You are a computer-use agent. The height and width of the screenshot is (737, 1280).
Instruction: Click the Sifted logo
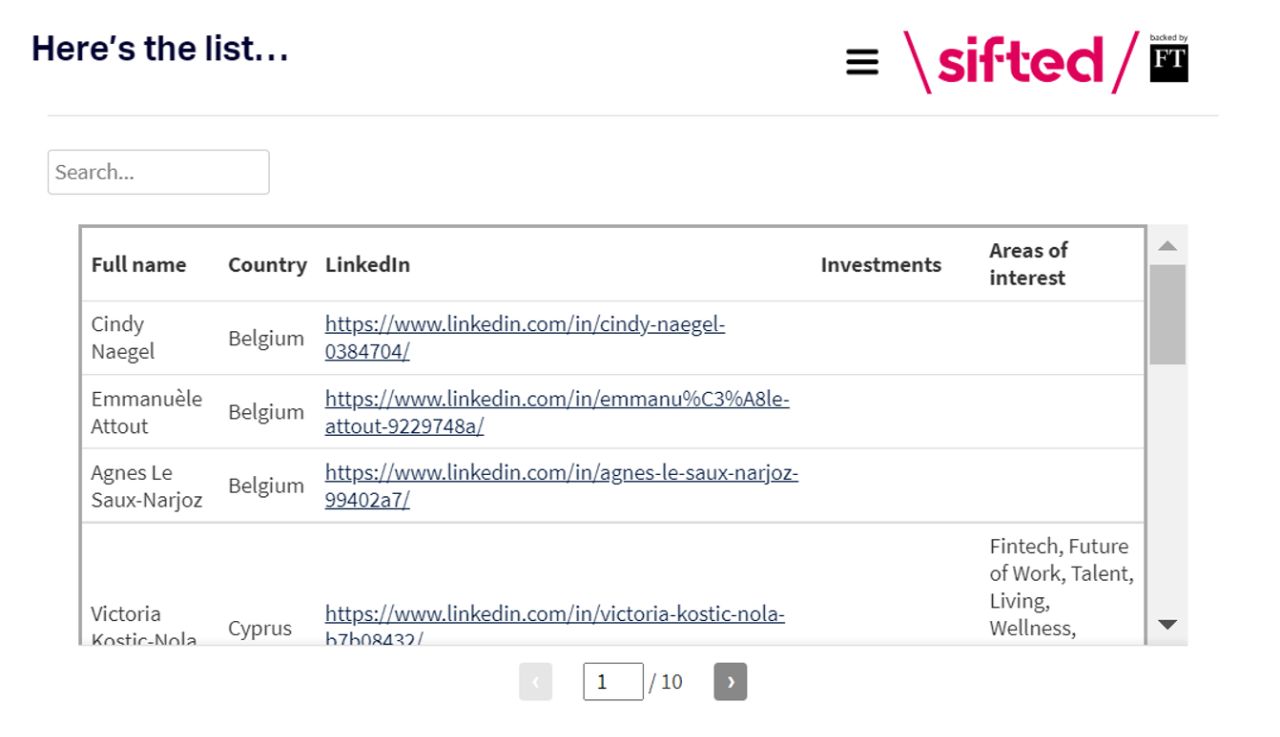click(1020, 62)
